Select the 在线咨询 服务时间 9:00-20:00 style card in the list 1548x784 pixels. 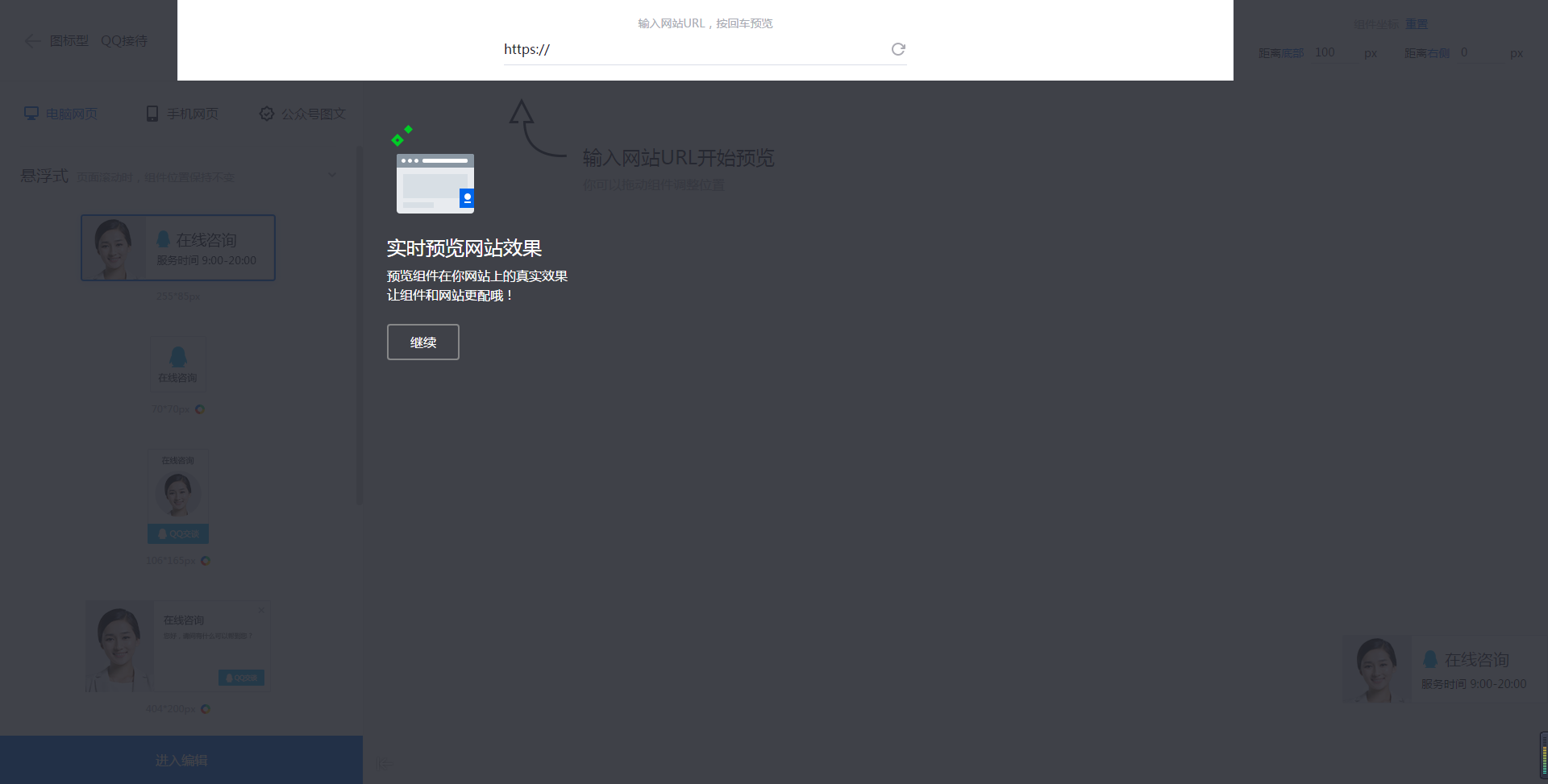pos(178,247)
